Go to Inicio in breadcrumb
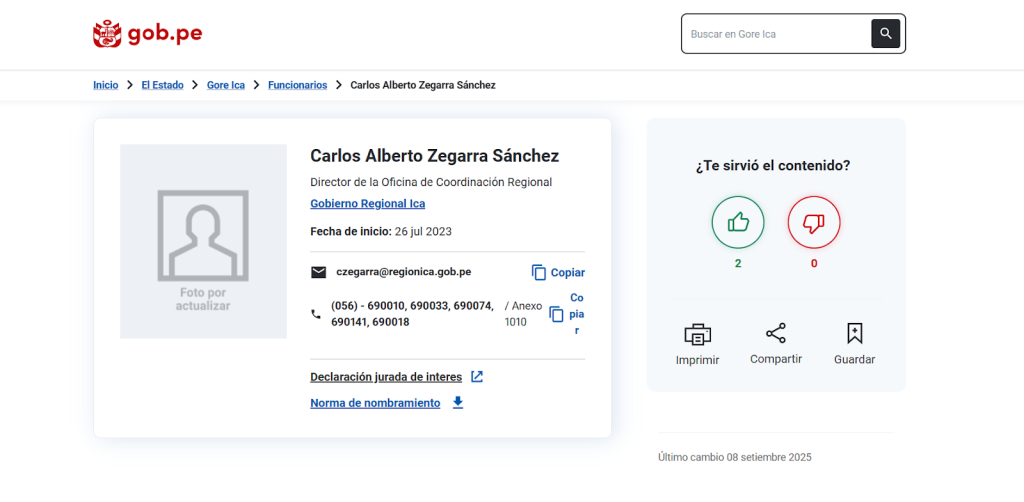 pyautogui.click(x=105, y=85)
